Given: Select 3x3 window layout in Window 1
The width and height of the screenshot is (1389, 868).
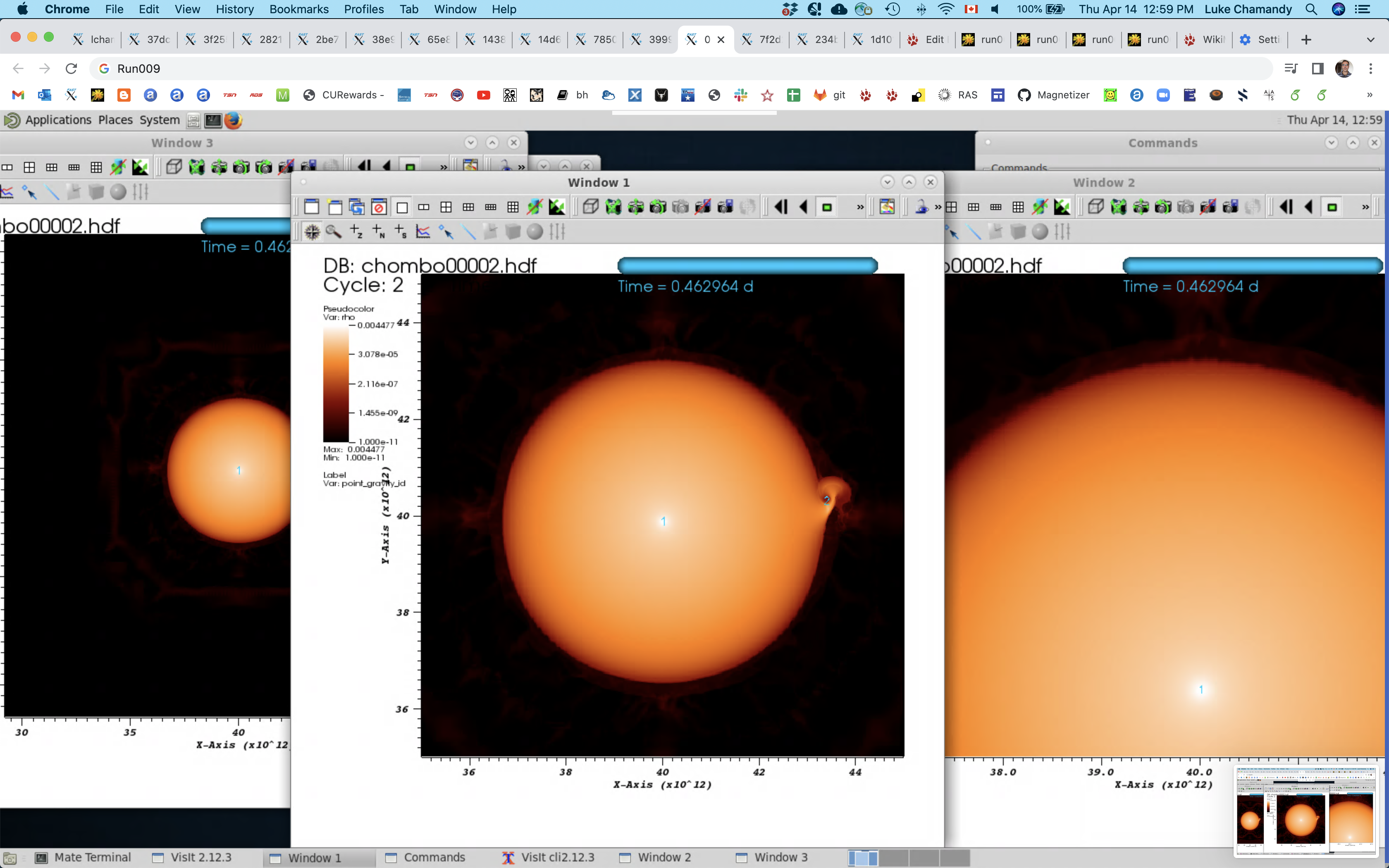Looking at the screenshot, I should click(x=513, y=207).
